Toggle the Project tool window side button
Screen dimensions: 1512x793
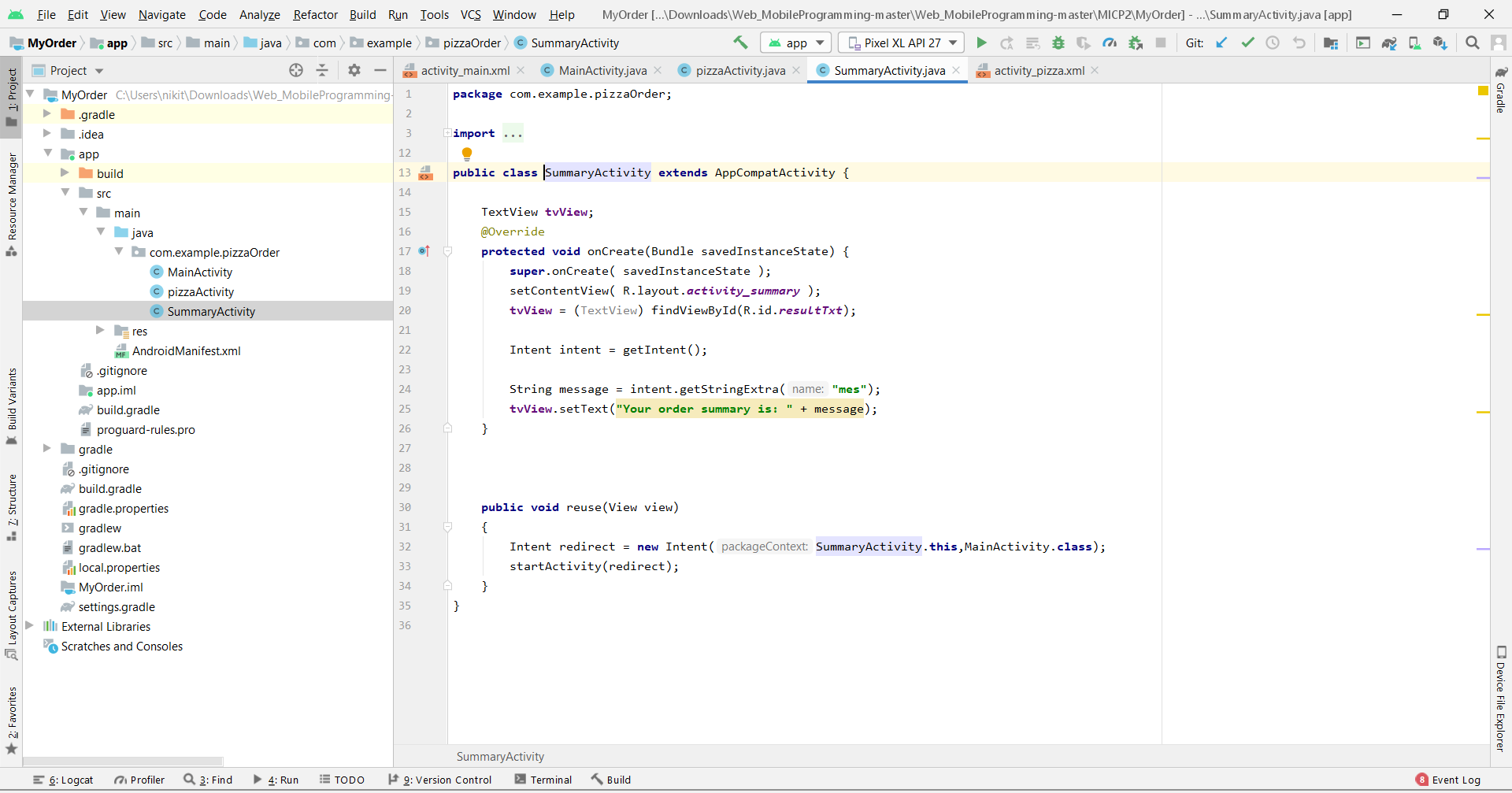[x=12, y=97]
